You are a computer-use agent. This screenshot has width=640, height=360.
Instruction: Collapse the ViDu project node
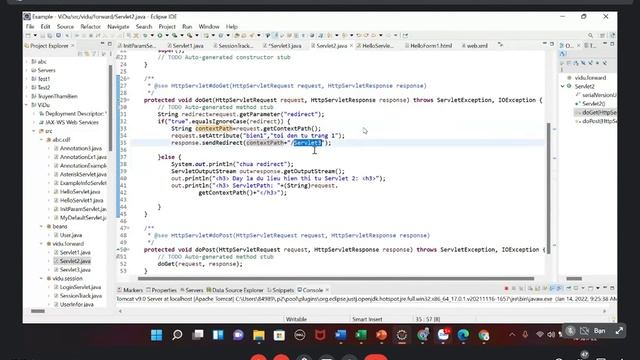point(27,105)
